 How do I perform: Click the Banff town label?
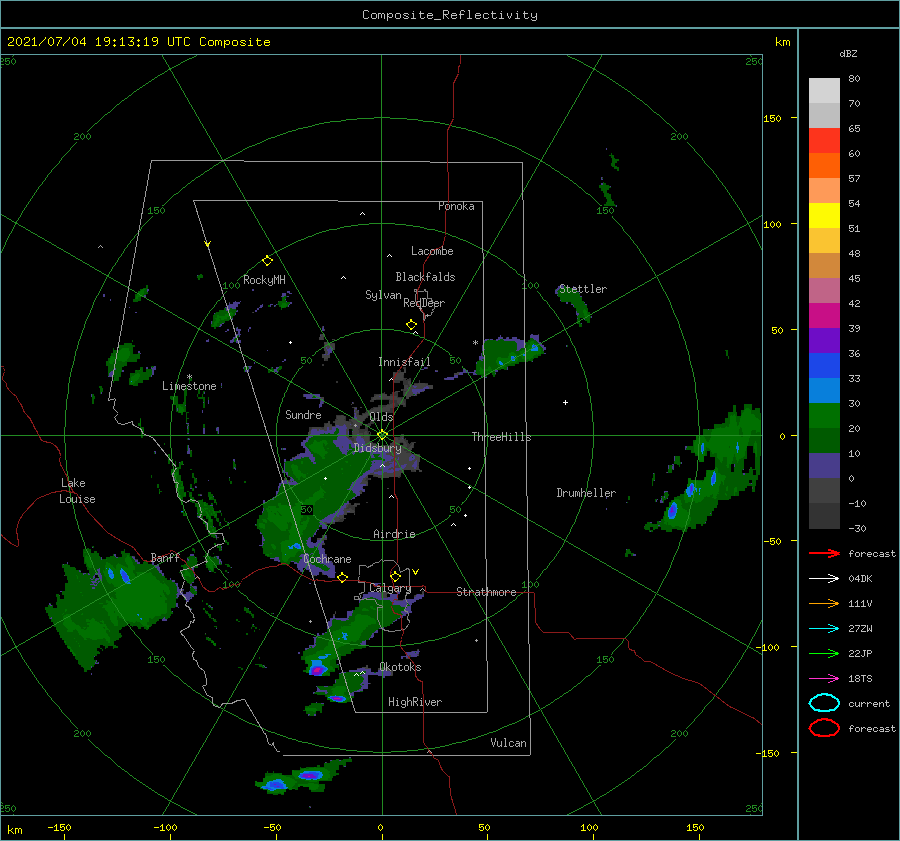(165, 557)
